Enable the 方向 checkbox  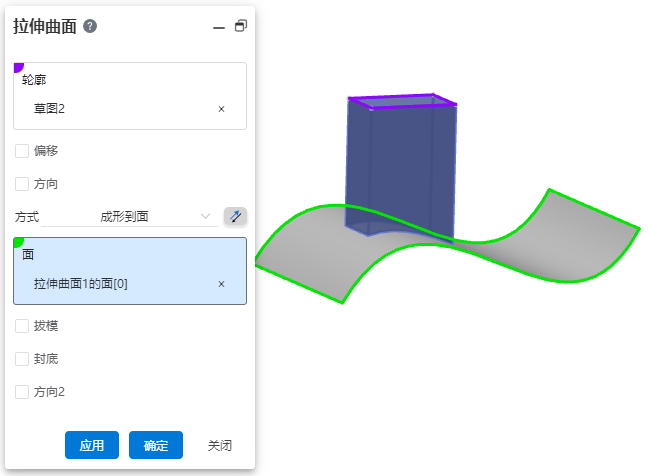pyautogui.click(x=22, y=184)
